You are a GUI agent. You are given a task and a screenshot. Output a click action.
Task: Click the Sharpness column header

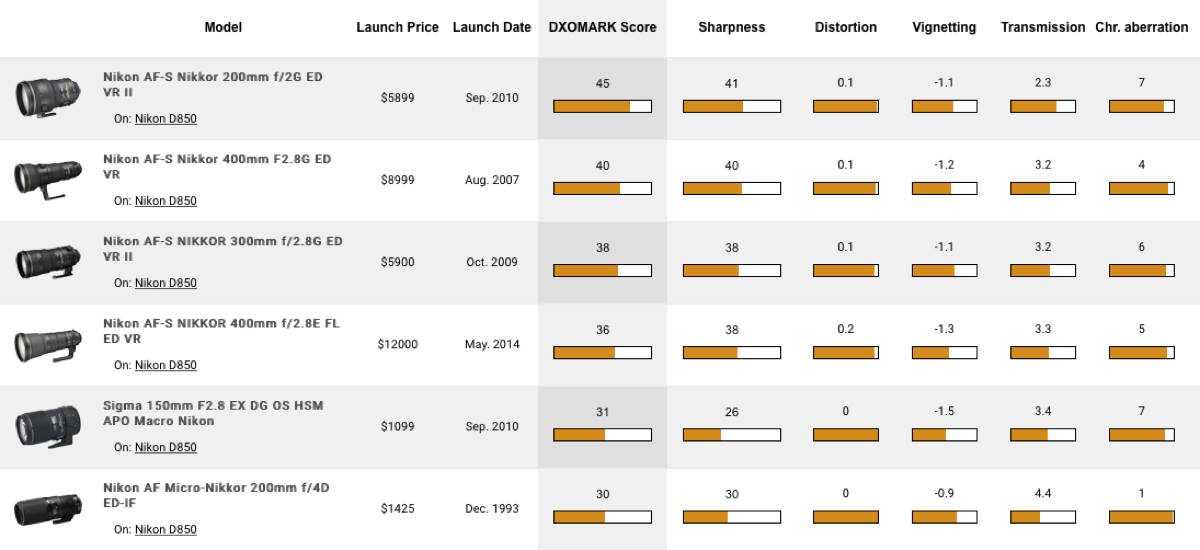tap(731, 28)
